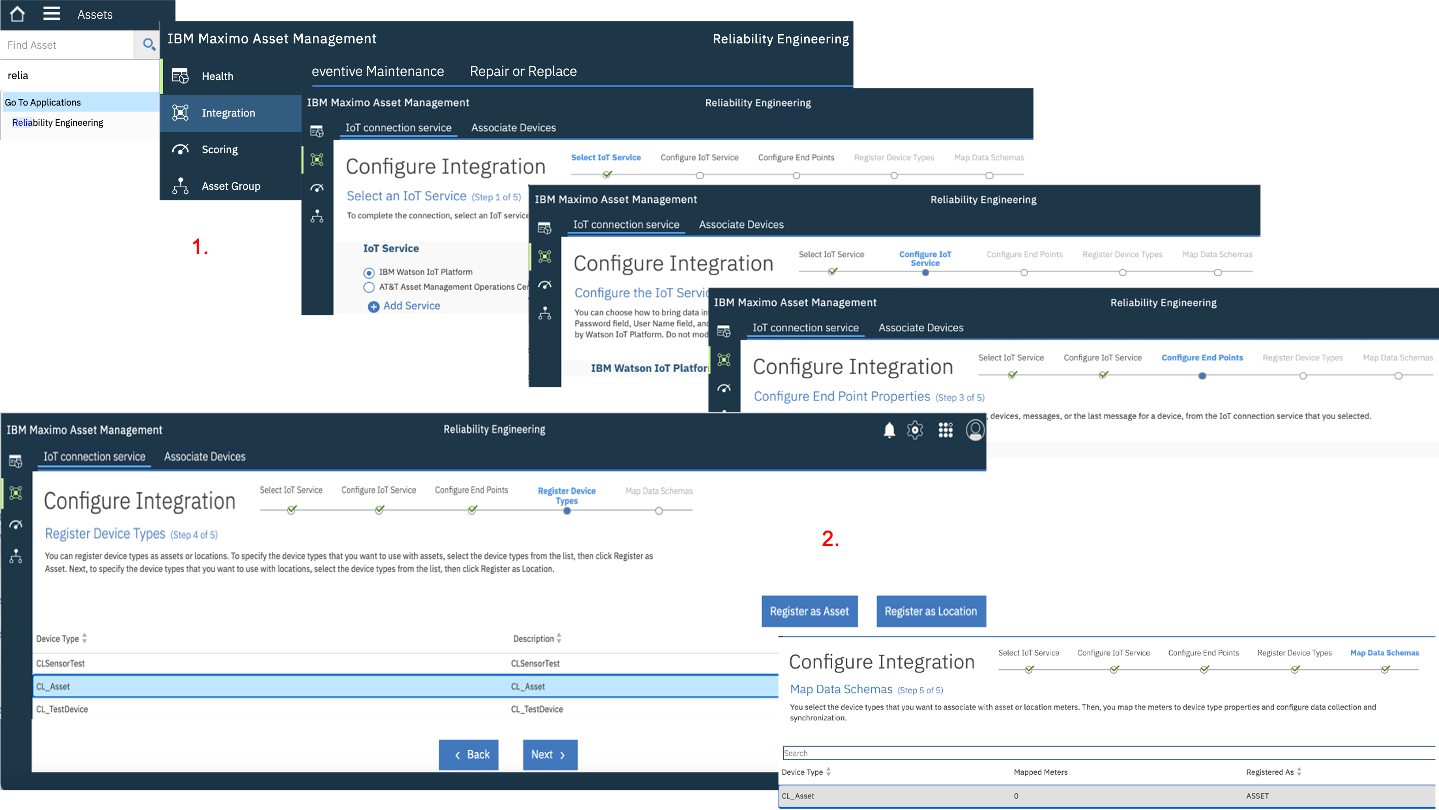Image resolution: width=1439 pixels, height=810 pixels.
Task: Click the Add Service plus icon
Action: 373,306
